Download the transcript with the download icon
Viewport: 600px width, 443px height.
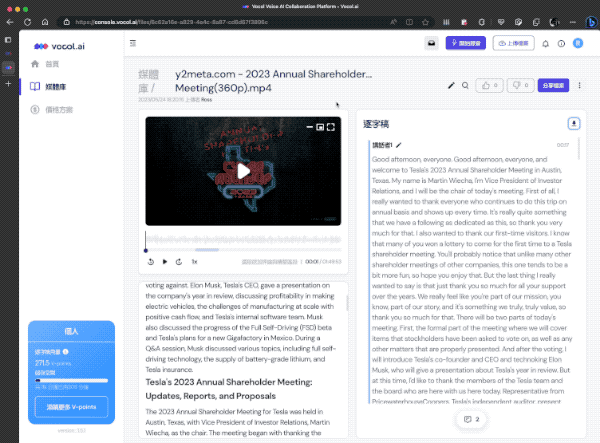(x=574, y=124)
